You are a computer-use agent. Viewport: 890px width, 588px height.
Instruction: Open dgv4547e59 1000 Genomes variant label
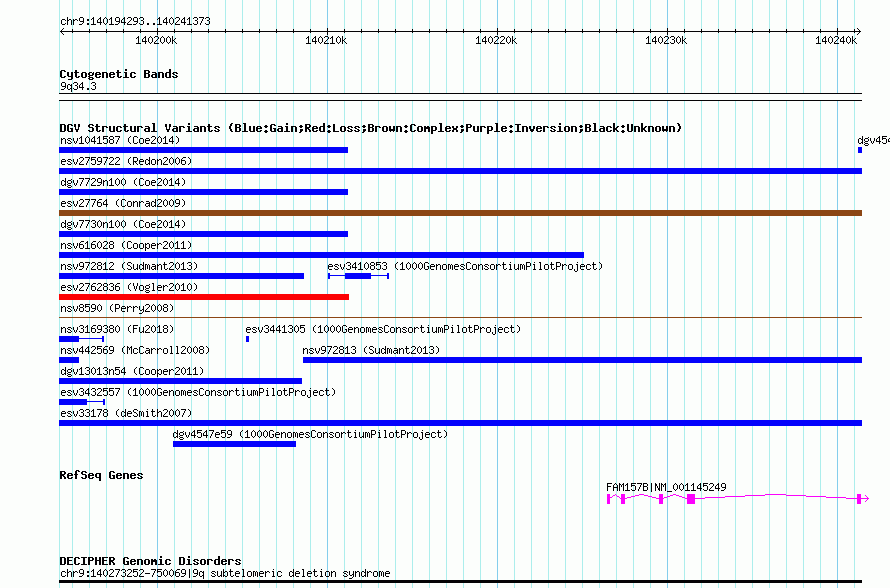tap(310, 434)
